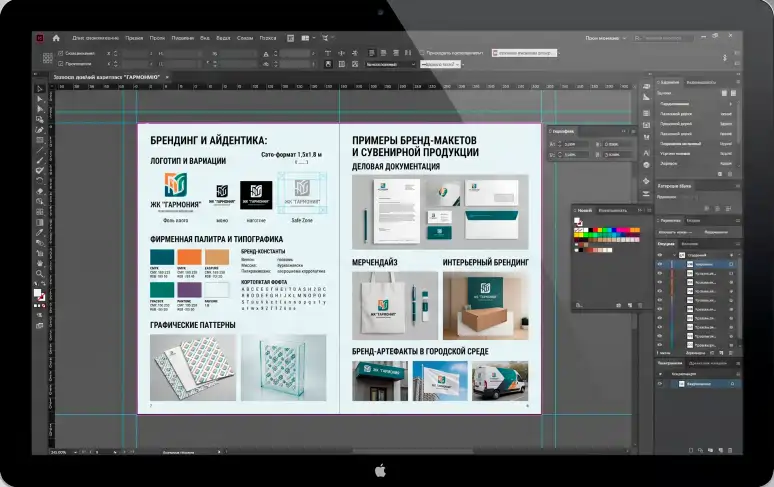The image size is (774, 487).
Task: Select the Line tool in the toolbox
Action: coord(39,150)
